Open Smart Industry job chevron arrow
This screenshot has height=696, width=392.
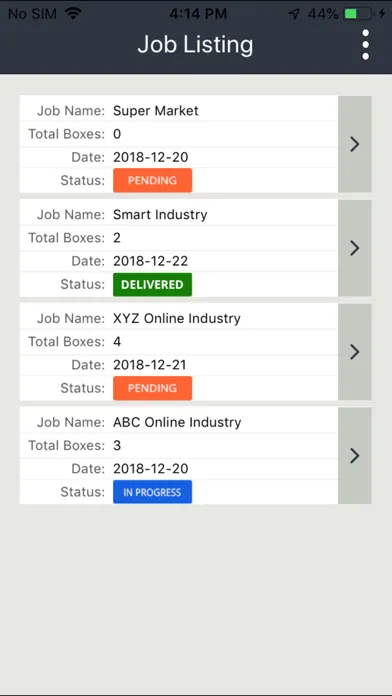pos(355,248)
